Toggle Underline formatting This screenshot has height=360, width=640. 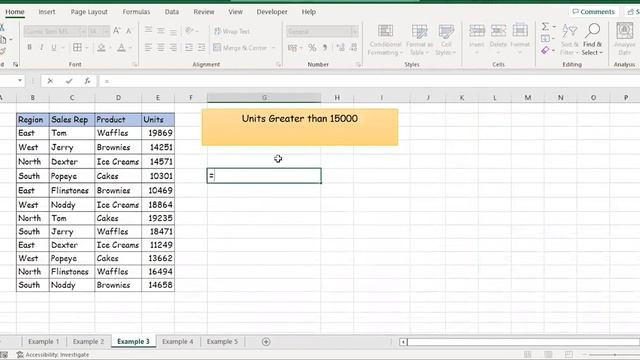pos(53,47)
